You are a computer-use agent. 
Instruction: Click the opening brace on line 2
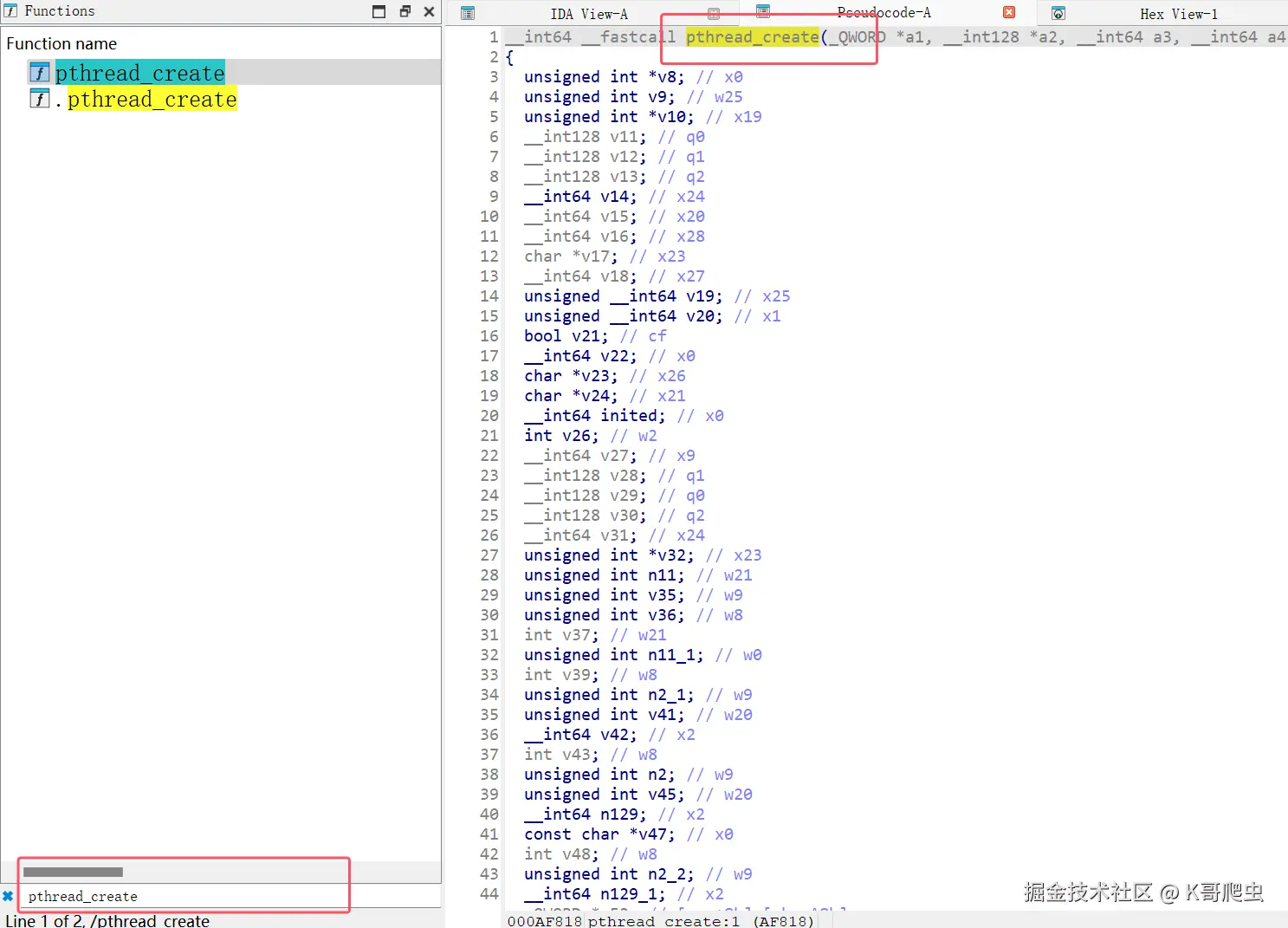coord(509,57)
